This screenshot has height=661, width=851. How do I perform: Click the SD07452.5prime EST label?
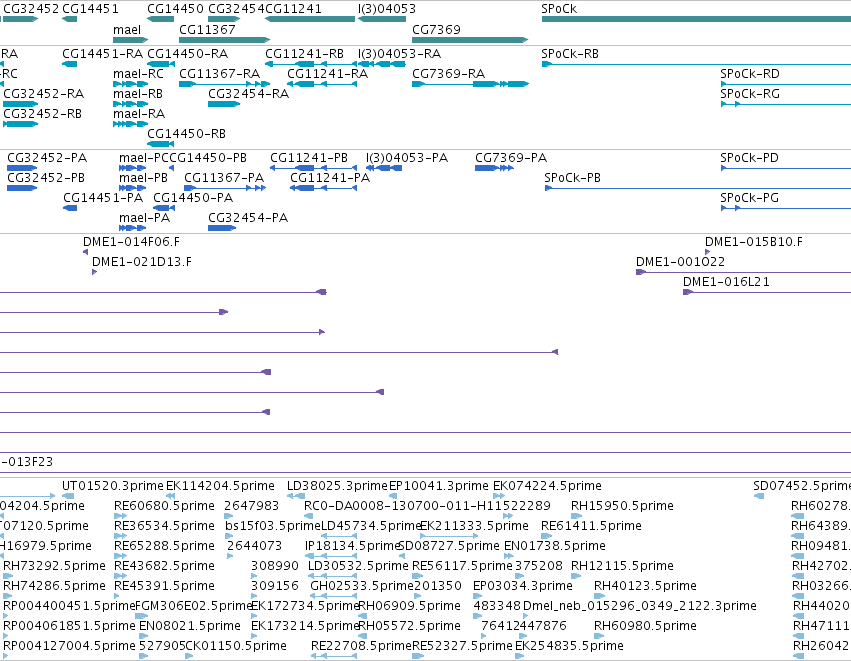802,486
